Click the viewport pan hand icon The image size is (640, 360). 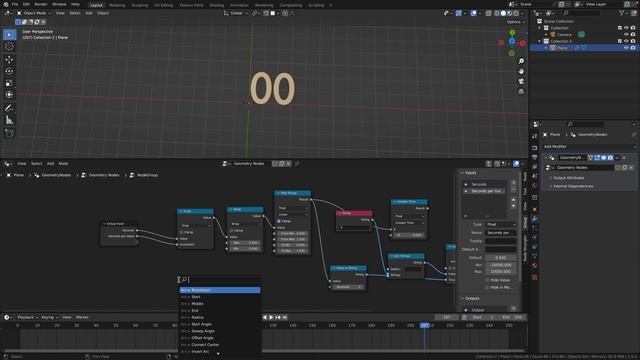point(521,71)
